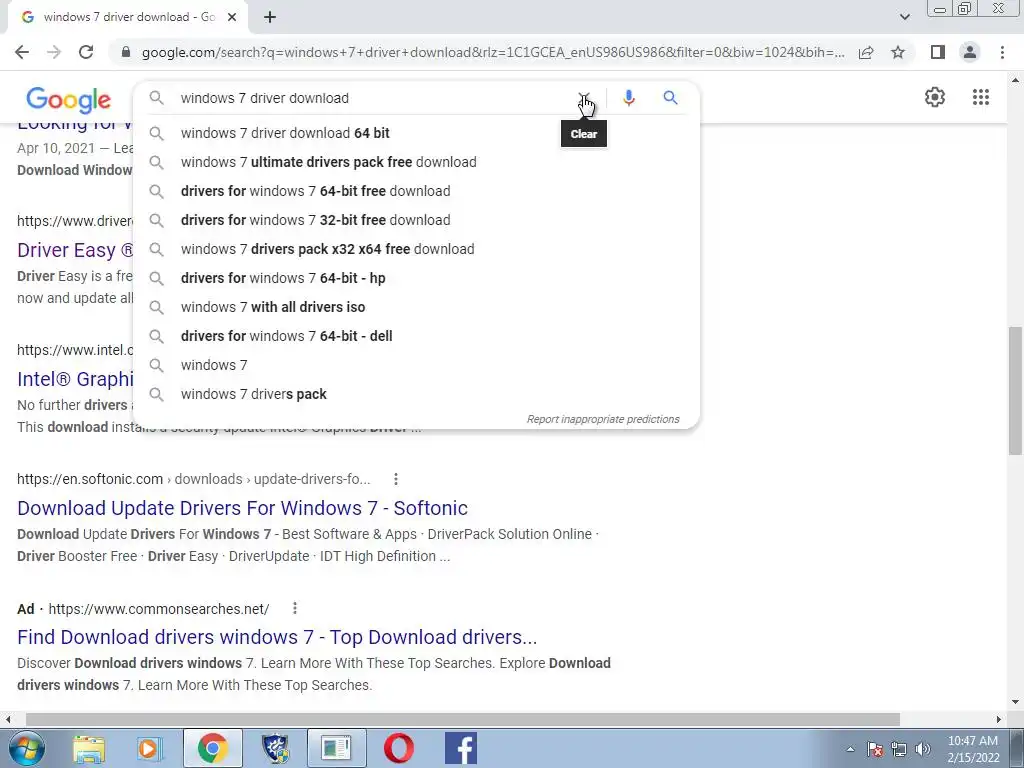Image resolution: width=1024 pixels, height=768 pixels.
Task: Open the shield security taskbar icon
Action: pos(275,748)
